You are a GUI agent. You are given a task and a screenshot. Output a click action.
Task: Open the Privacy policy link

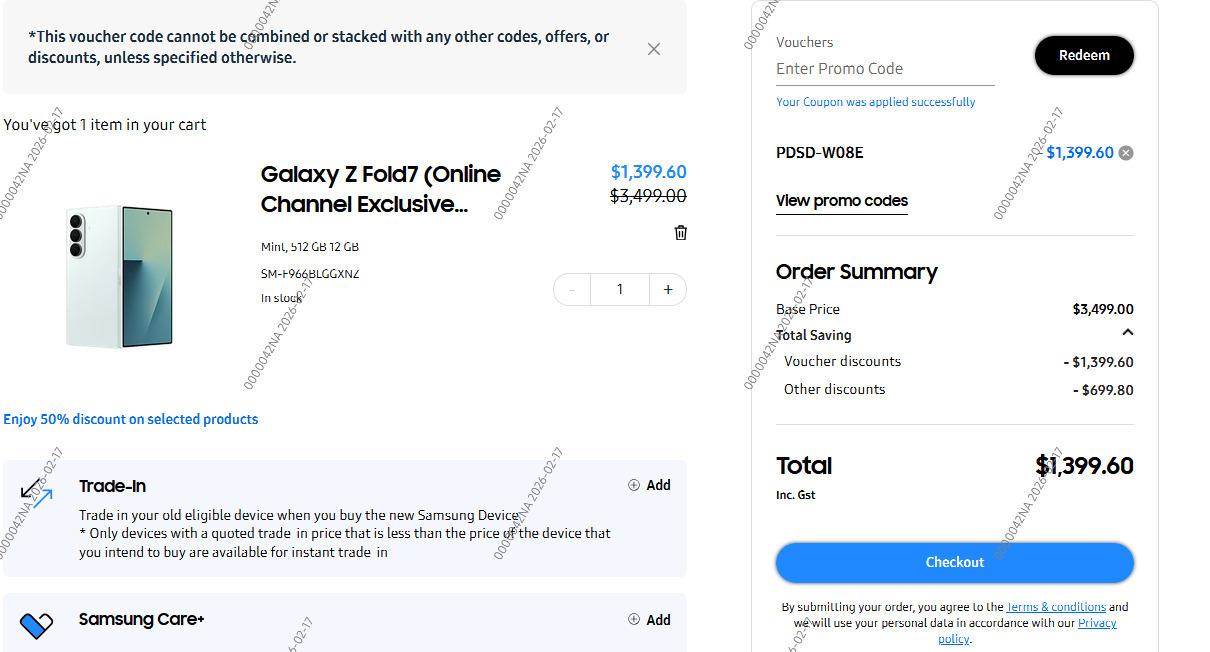point(1096,623)
